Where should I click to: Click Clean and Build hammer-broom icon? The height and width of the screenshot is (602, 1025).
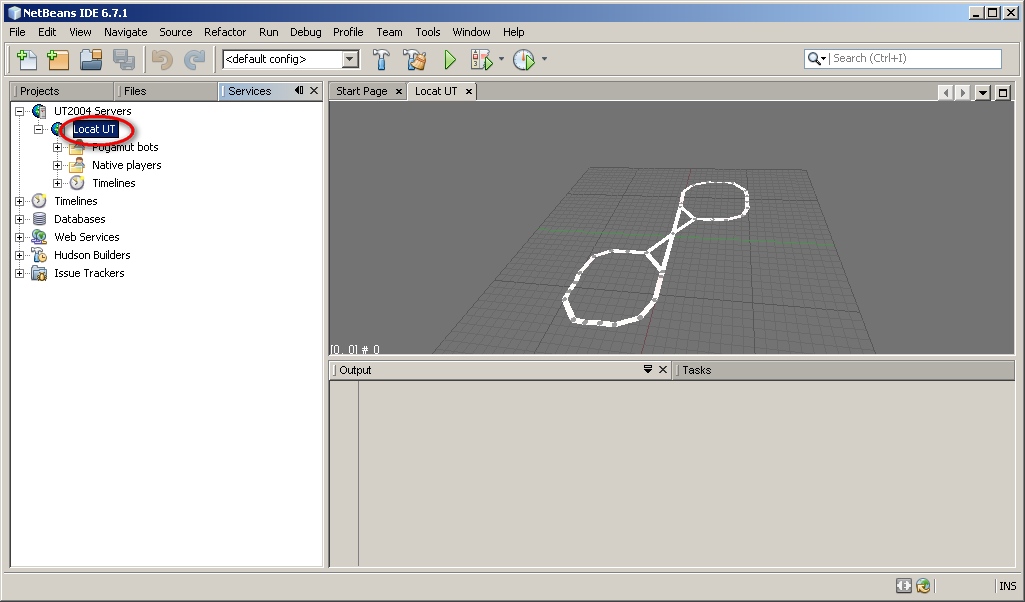(414, 59)
